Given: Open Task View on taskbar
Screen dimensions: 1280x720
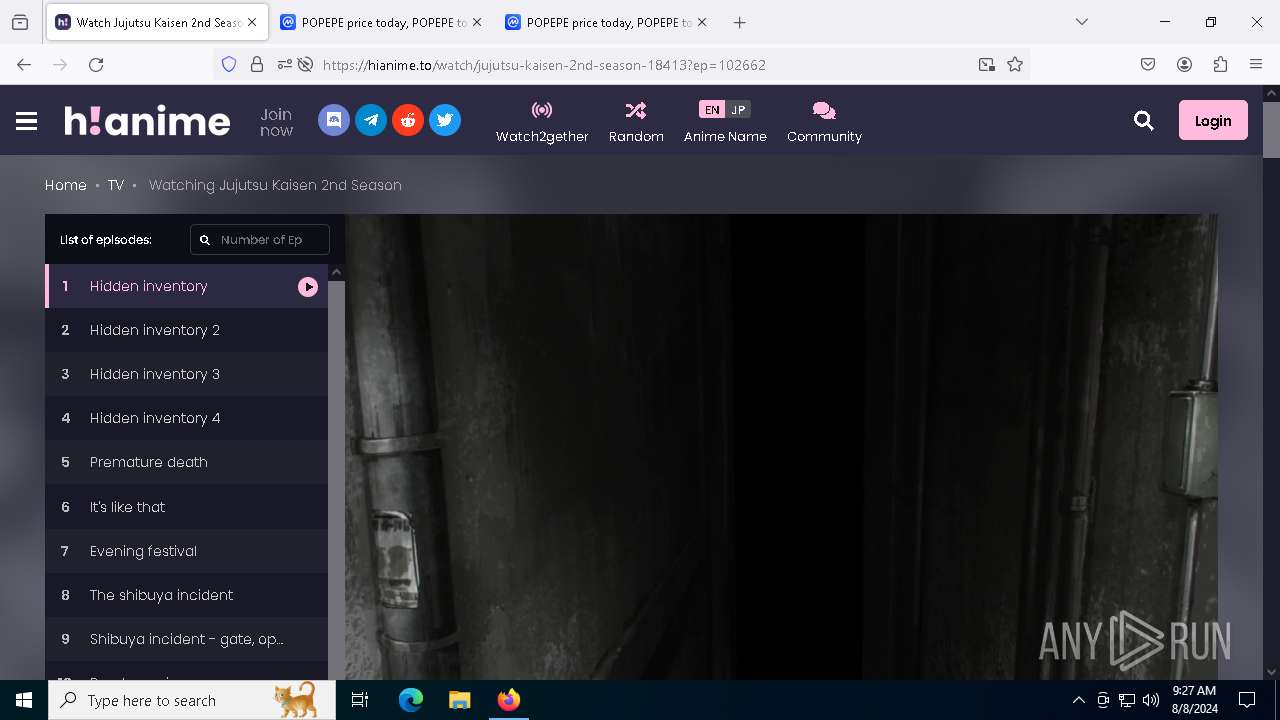Looking at the screenshot, I should click(x=361, y=700).
